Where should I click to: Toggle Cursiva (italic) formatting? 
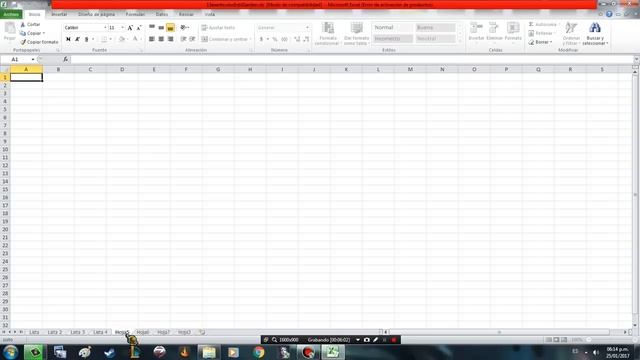click(77, 39)
